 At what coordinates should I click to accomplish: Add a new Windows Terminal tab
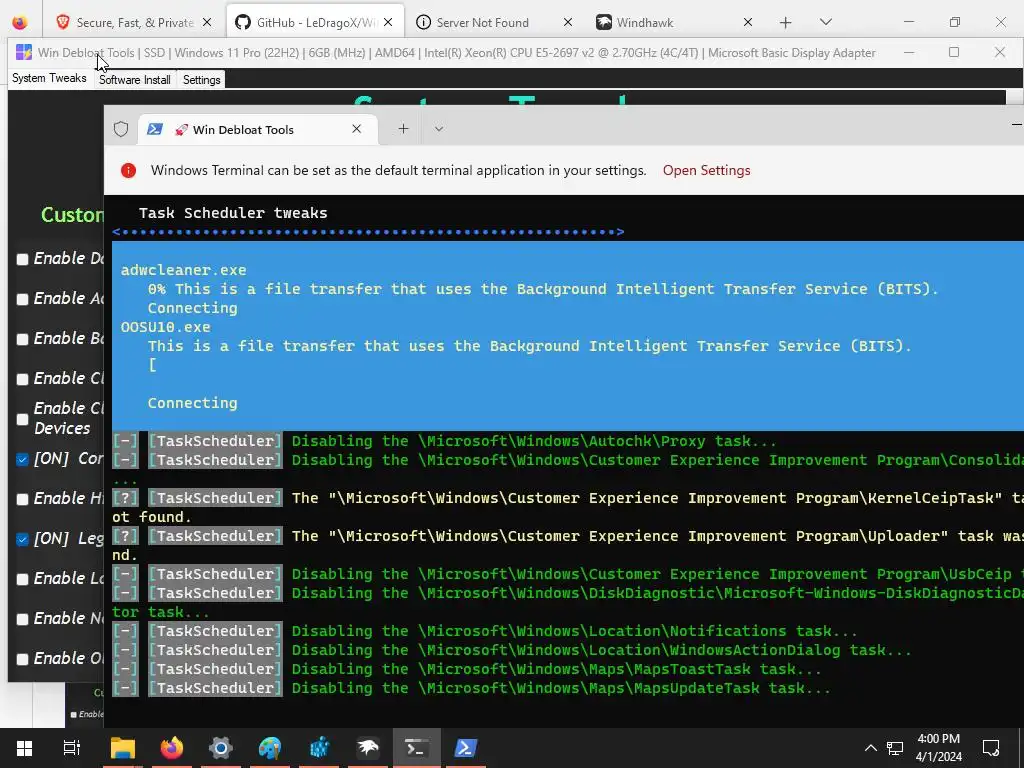403,129
